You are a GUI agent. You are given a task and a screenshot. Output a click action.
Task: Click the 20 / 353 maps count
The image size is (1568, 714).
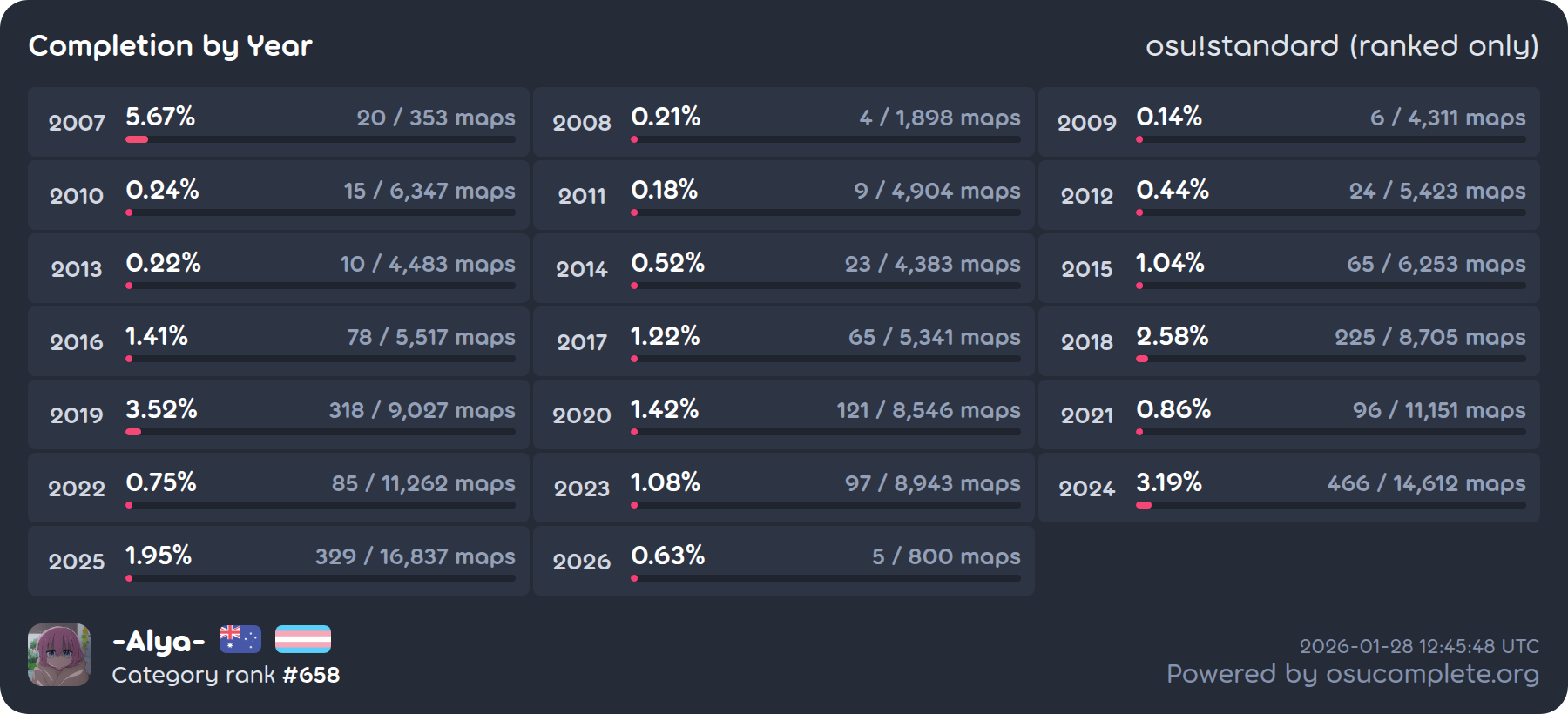pyautogui.click(x=436, y=118)
